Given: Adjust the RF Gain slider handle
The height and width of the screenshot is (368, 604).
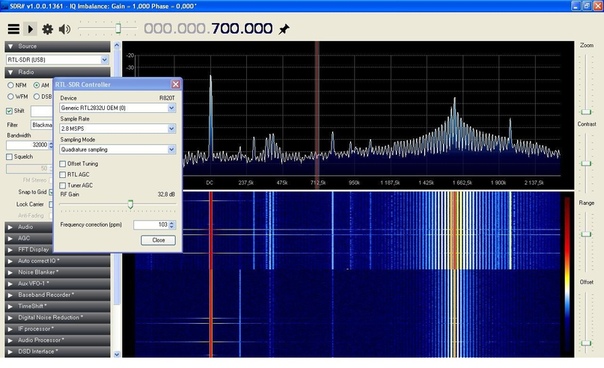Looking at the screenshot, I should 131,204.
